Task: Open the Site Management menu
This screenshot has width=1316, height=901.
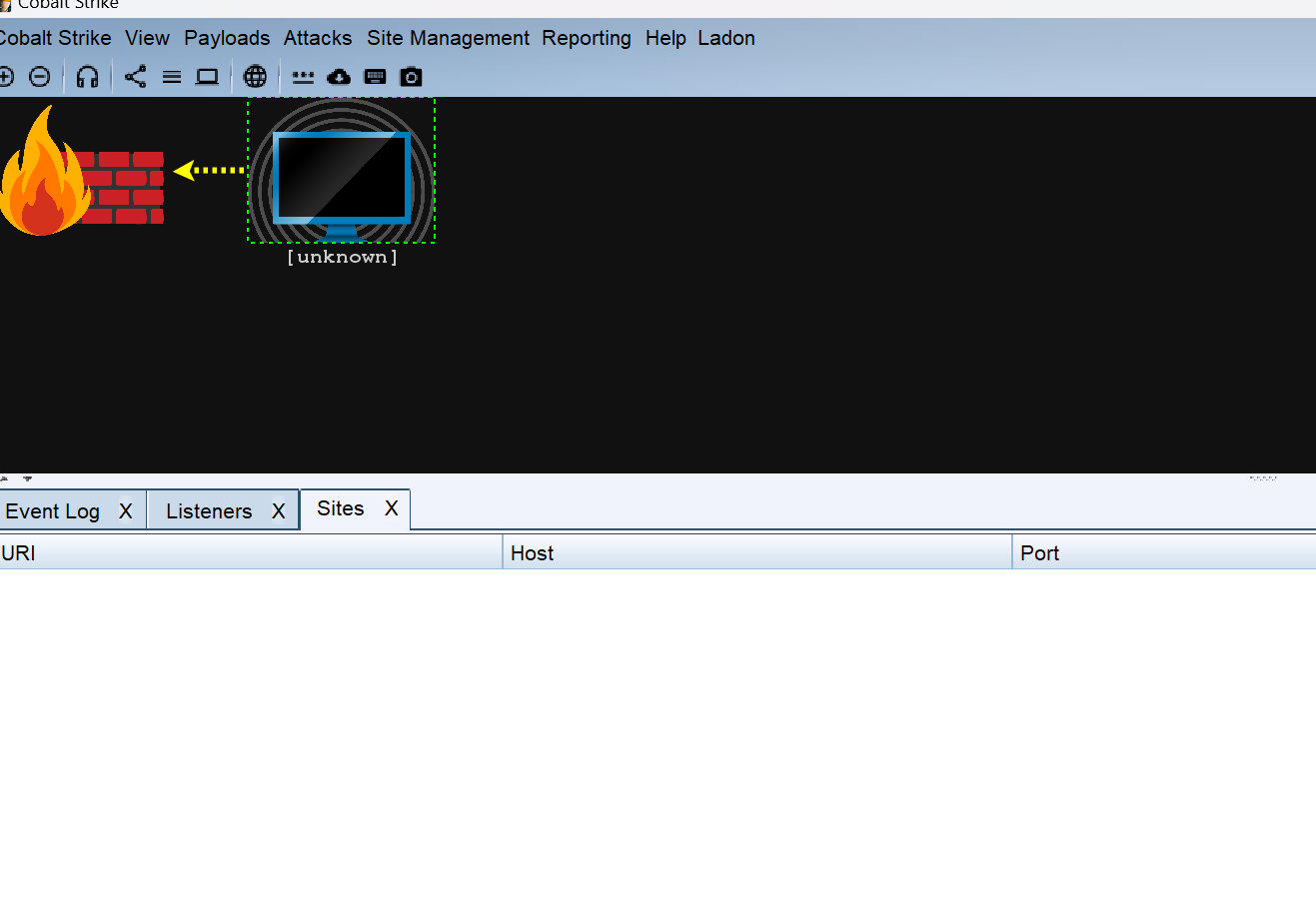Action: [448, 38]
